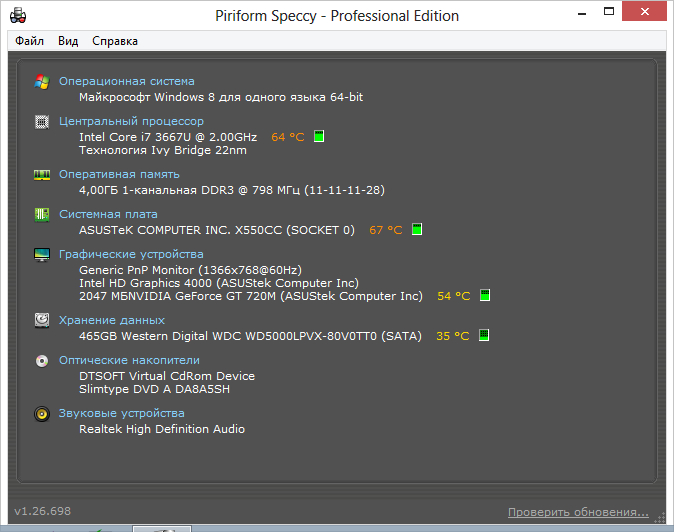Click green temperature indicator next to drive 35 °C
674x532 pixels.
(484, 335)
